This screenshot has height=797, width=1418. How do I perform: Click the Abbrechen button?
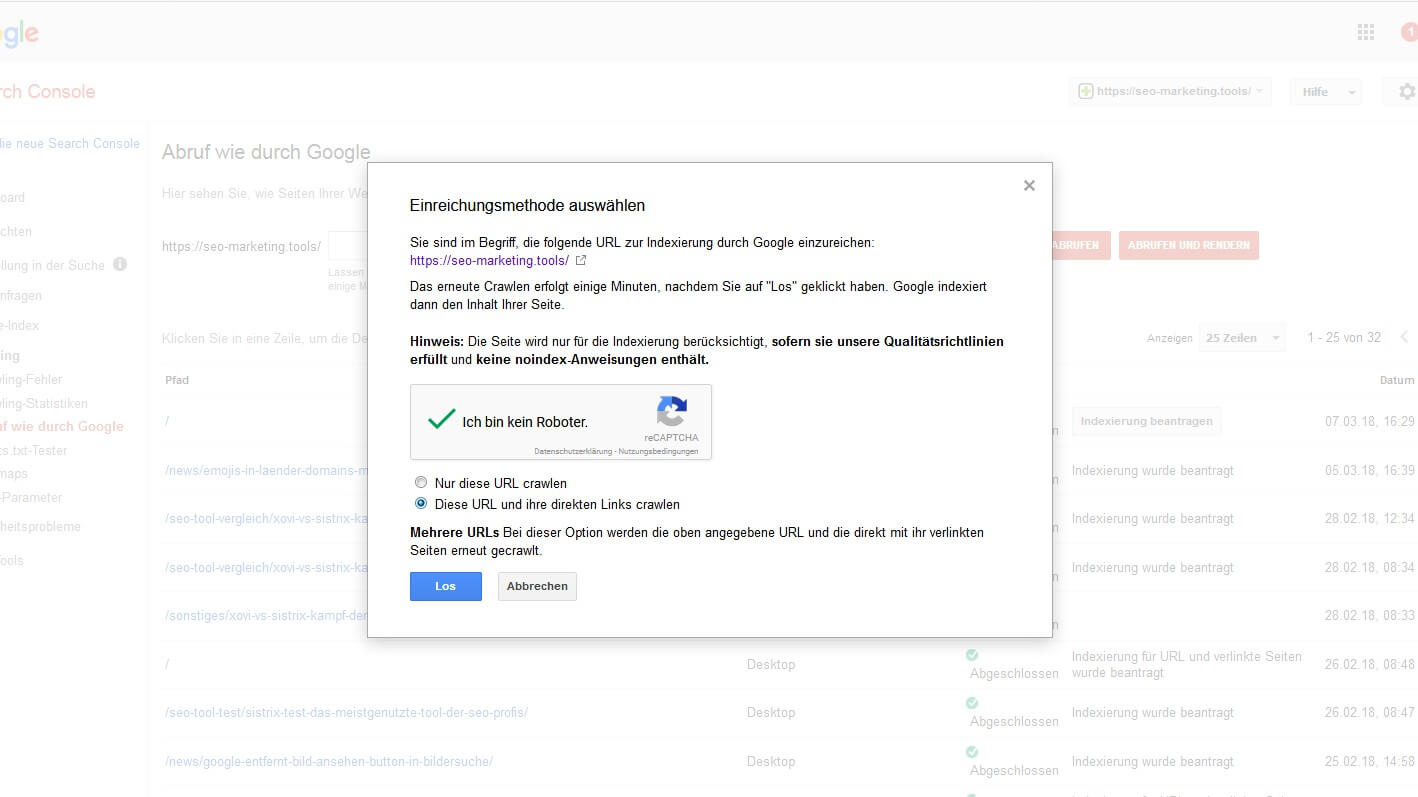(537, 586)
